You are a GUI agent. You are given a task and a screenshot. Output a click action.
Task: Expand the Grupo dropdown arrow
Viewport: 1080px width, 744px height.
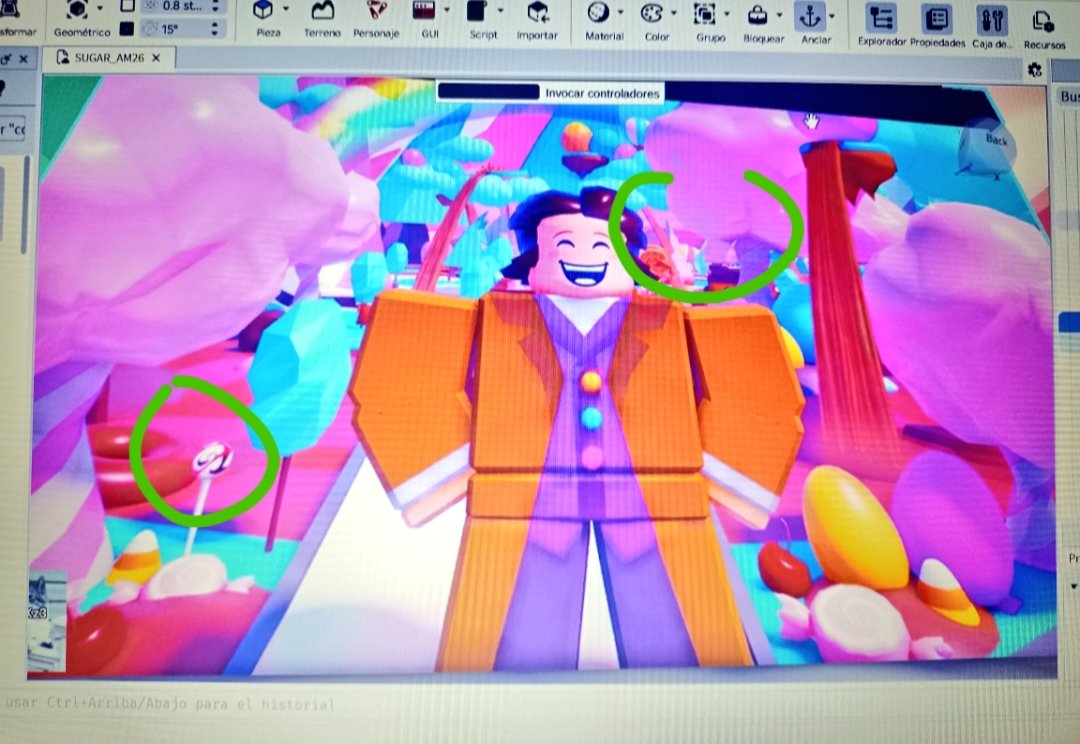pyautogui.click(x=727, y=13)
